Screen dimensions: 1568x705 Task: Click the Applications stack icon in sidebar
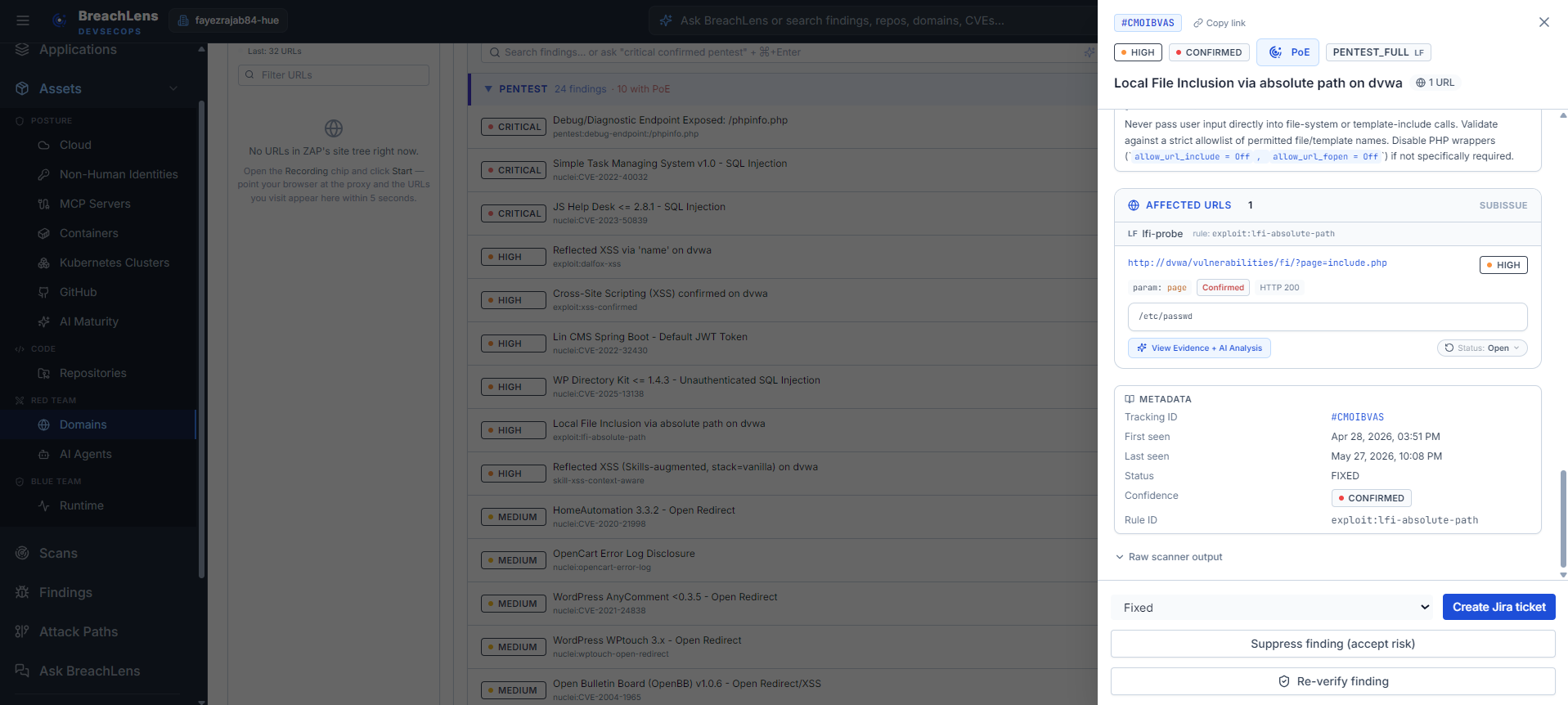tap(22, 49)
